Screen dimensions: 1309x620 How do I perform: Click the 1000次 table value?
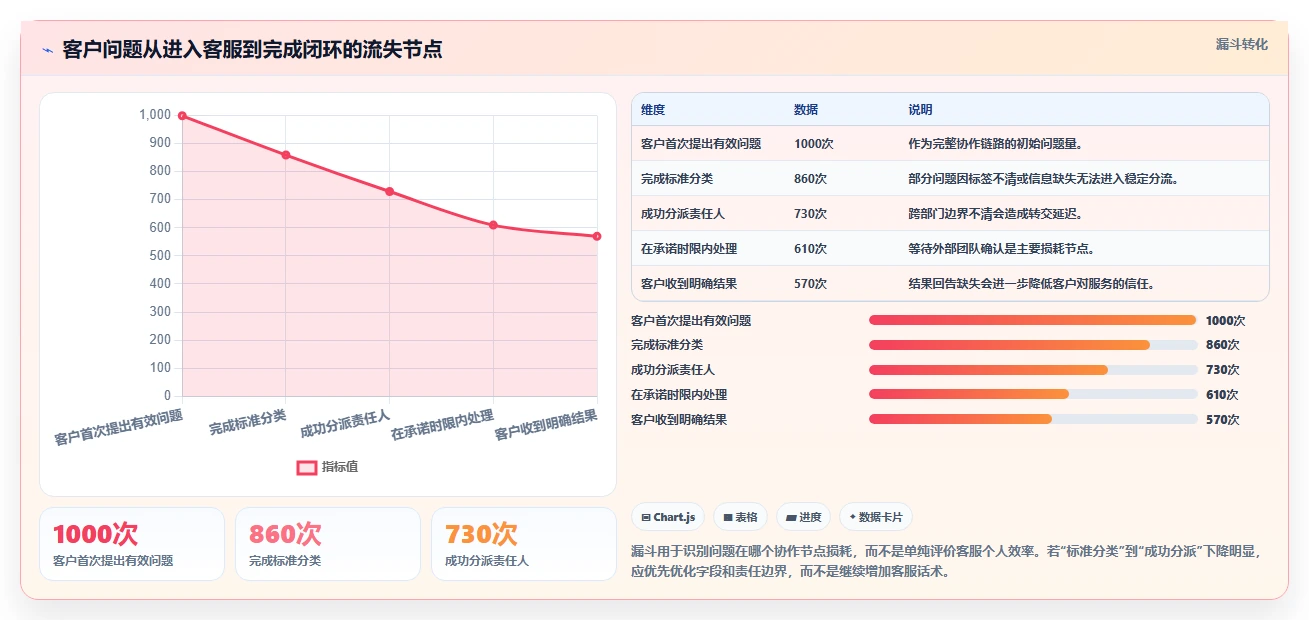814,144
